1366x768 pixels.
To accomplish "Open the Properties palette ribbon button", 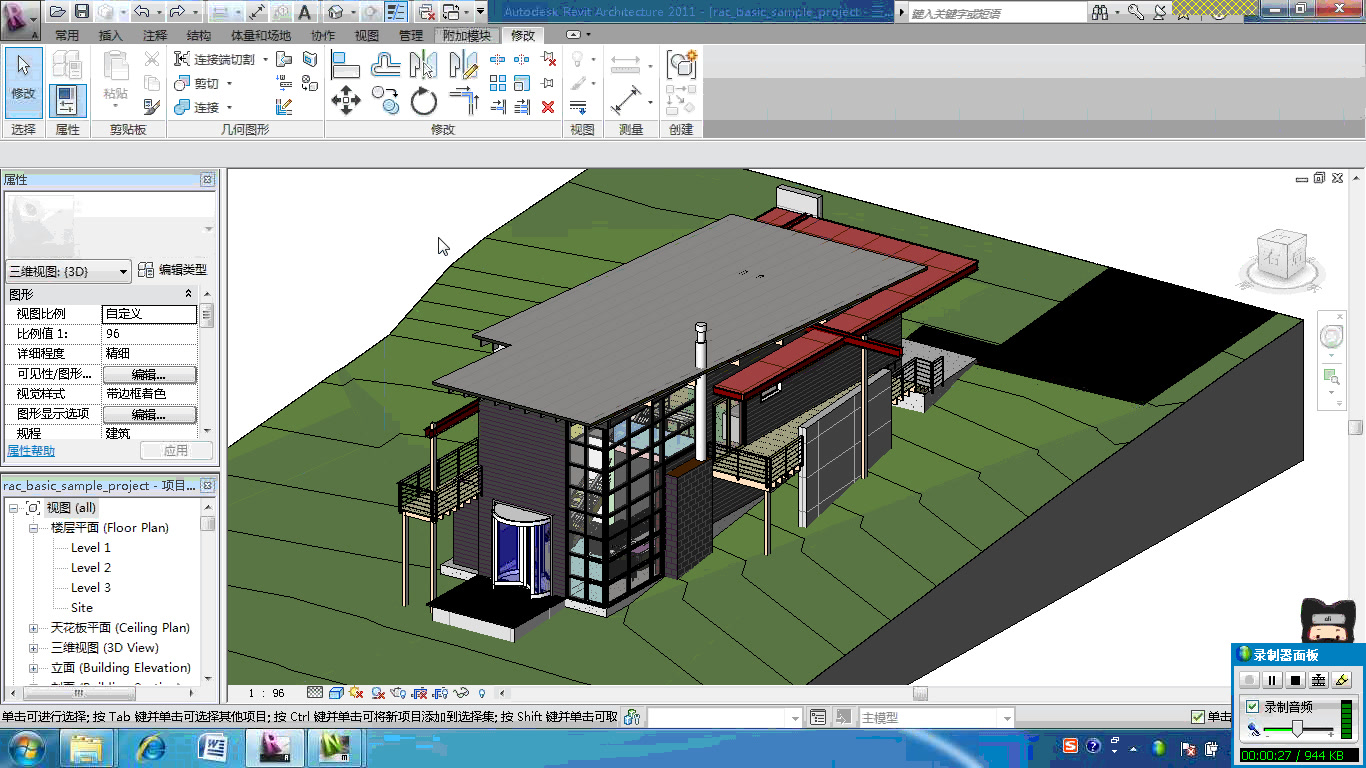I will click(67, 100).
